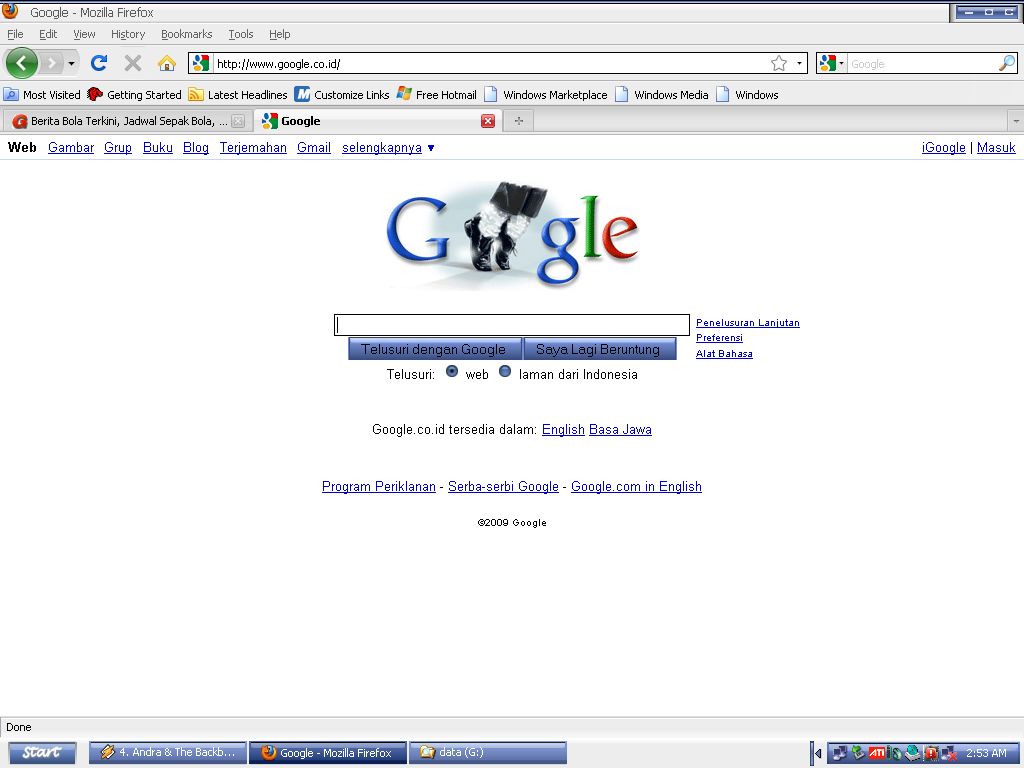This screenshot has width=1024, height=768.
Task: Open Google.com in English link
Action: point(636,487)
